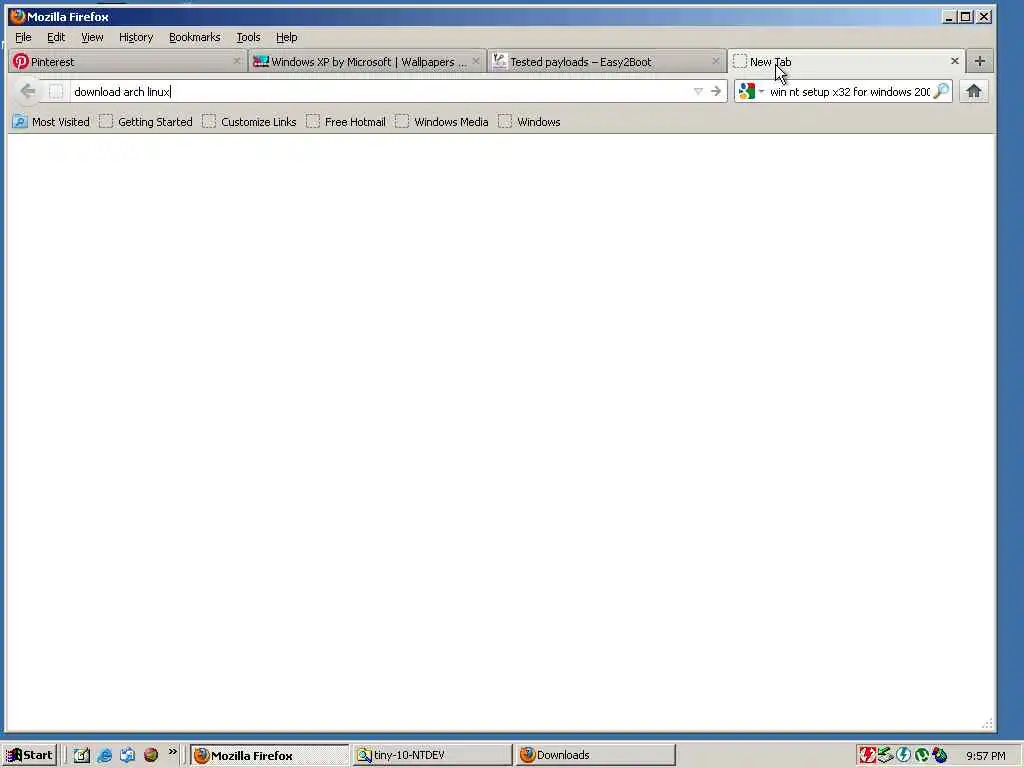Go to the Home page
Screen dimensions: 1024x768
pyautogui.click(x=974, y=91)
